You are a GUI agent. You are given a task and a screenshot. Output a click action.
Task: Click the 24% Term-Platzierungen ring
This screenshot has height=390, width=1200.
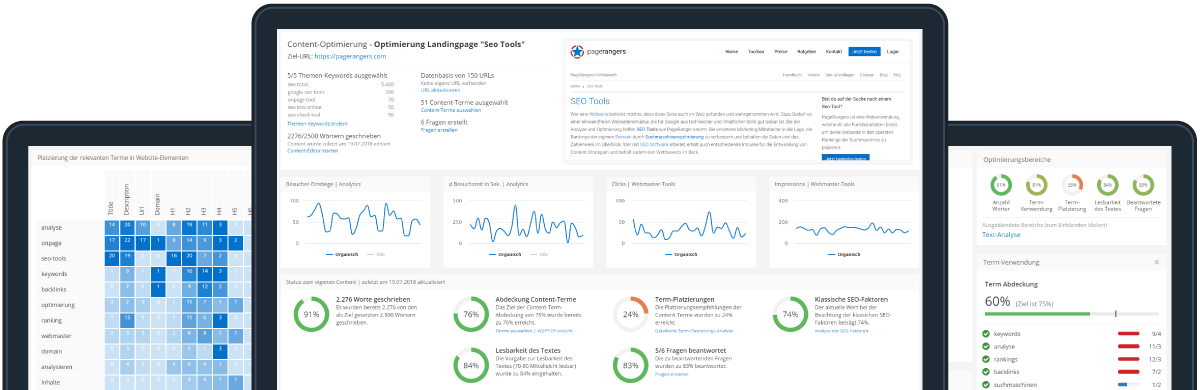click(x=631, y=313)
